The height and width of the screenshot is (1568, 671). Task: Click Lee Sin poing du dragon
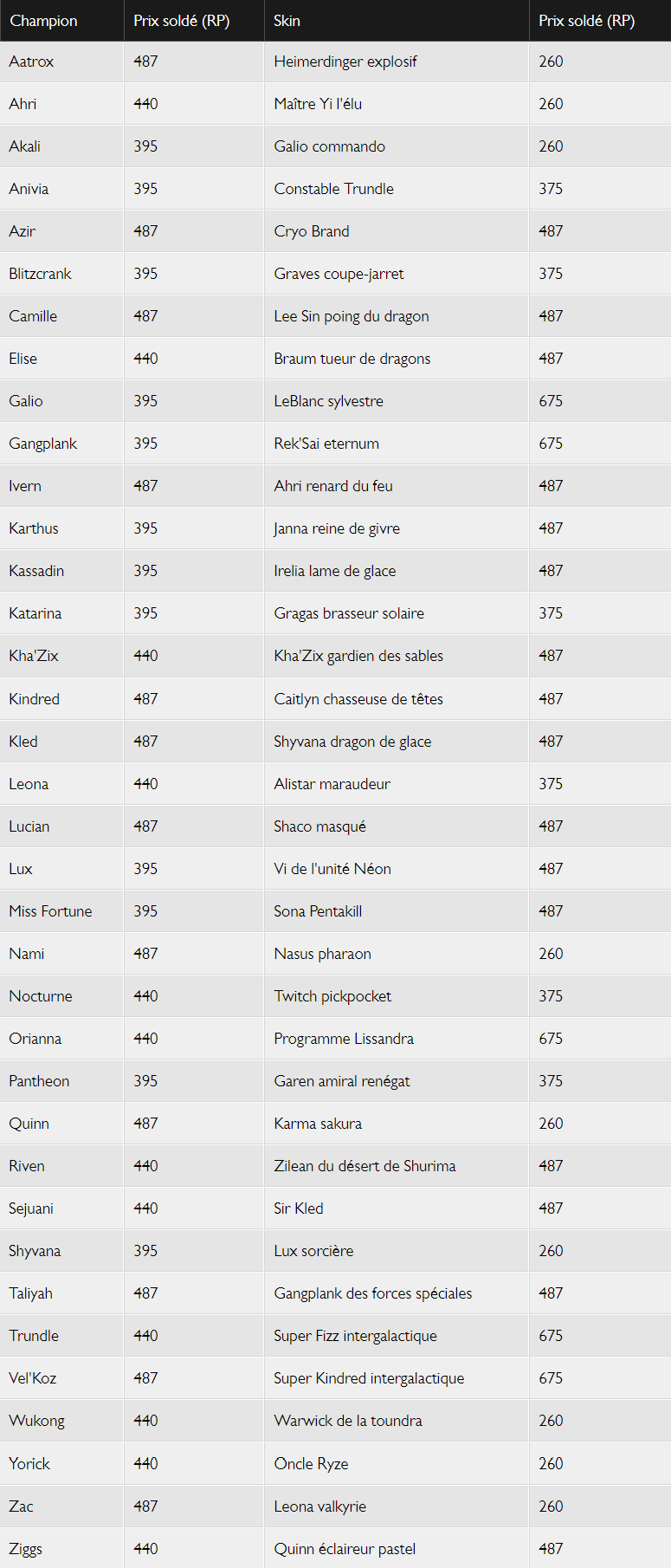tap(352, 316)
